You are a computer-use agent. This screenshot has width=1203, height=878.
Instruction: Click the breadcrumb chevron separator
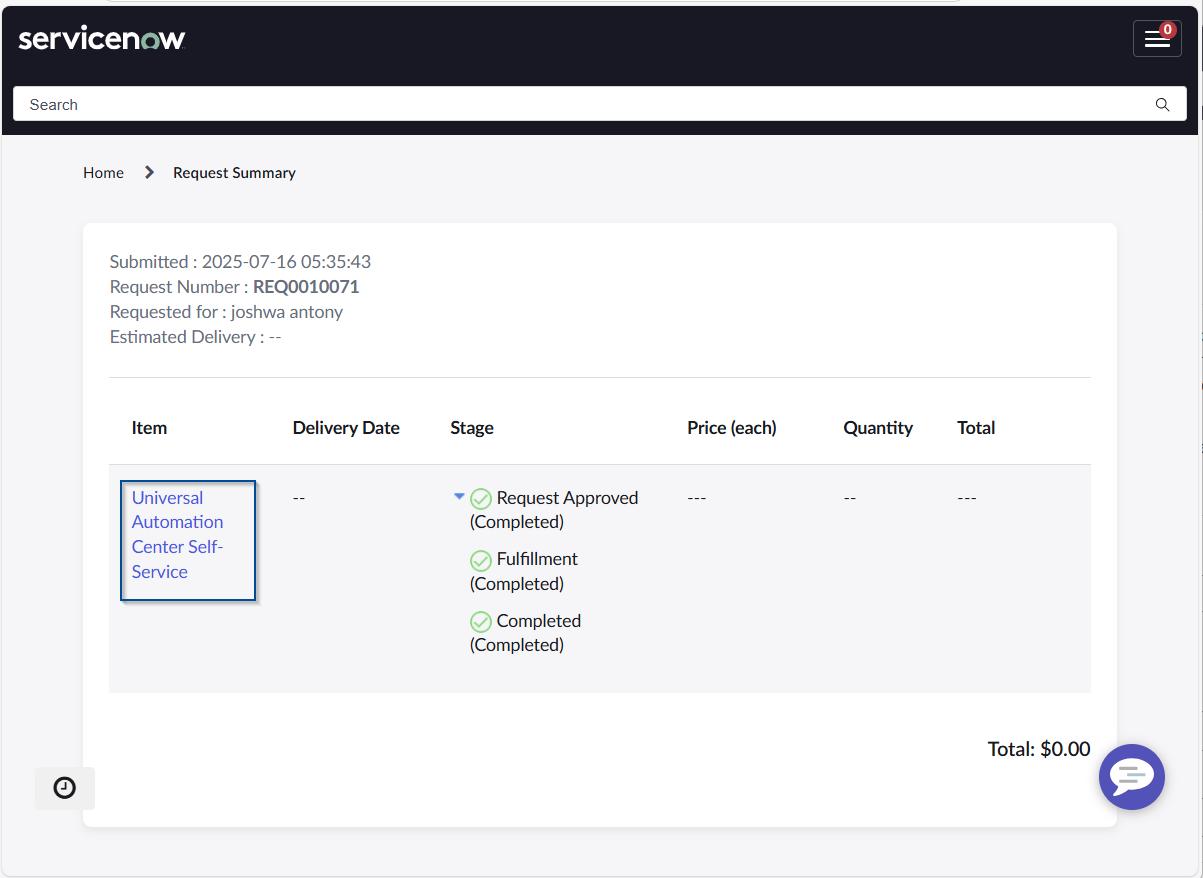[150, 172]
